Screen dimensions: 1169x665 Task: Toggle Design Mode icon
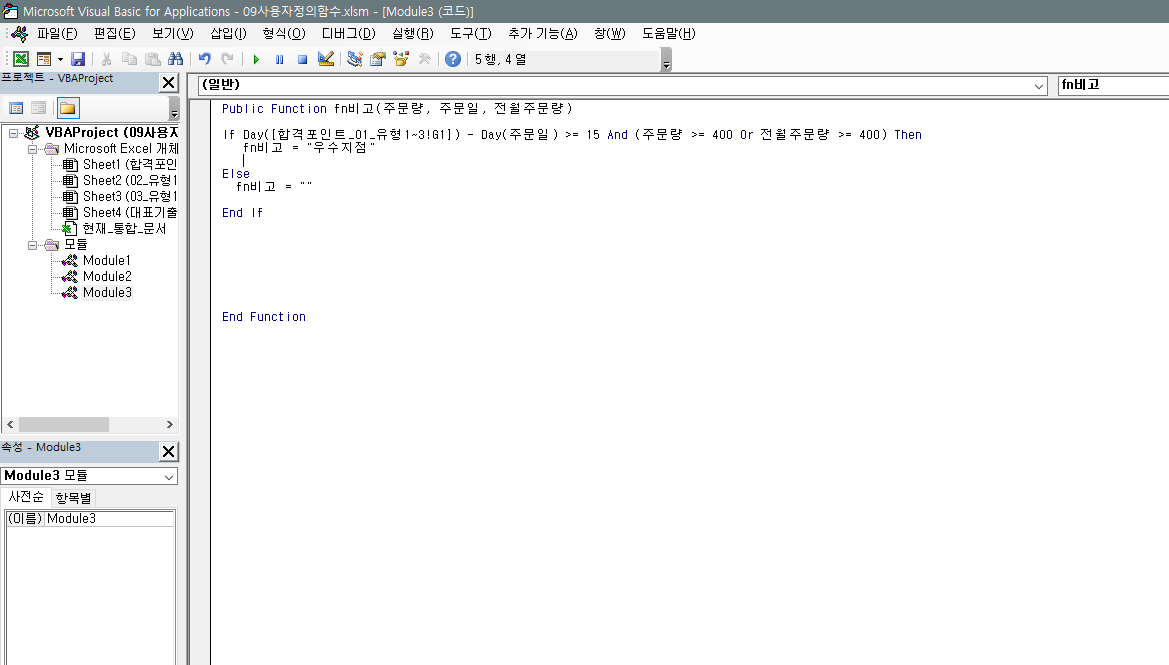tap(325, 59)
